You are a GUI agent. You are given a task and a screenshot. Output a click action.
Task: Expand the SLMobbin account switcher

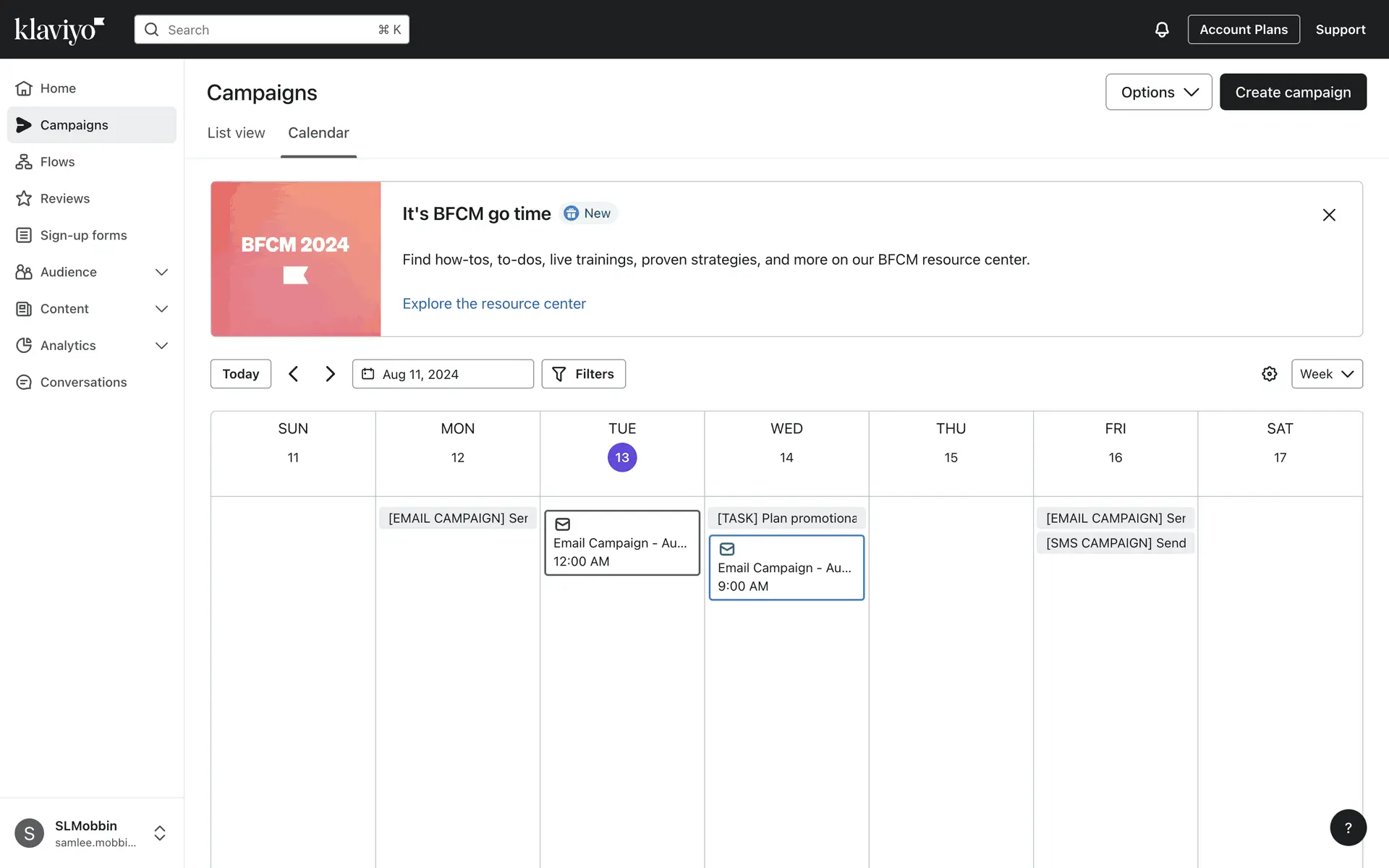[x=159, y=833]
